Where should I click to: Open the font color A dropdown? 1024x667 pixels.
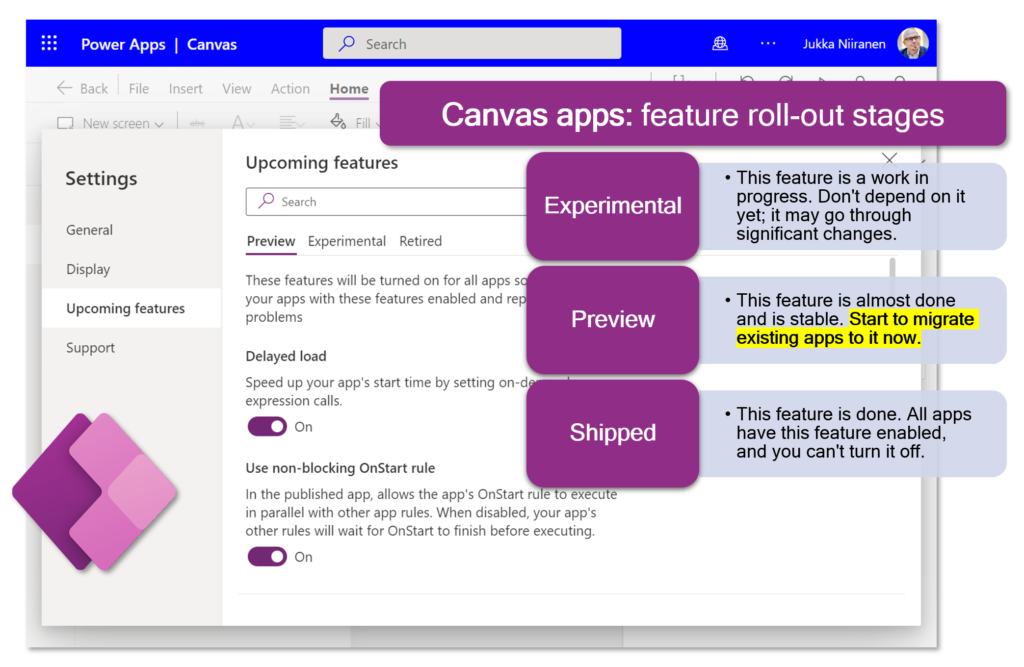(243, 122)
